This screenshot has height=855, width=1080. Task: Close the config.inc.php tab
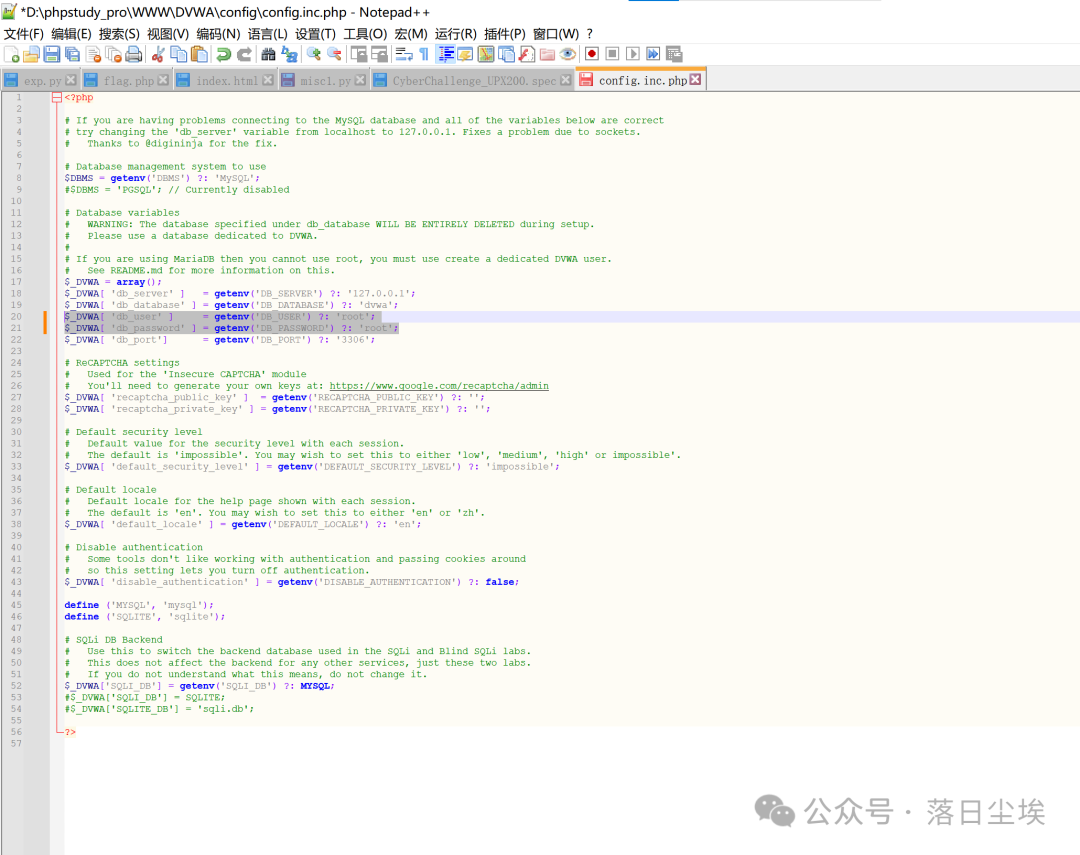coord(696,79)
